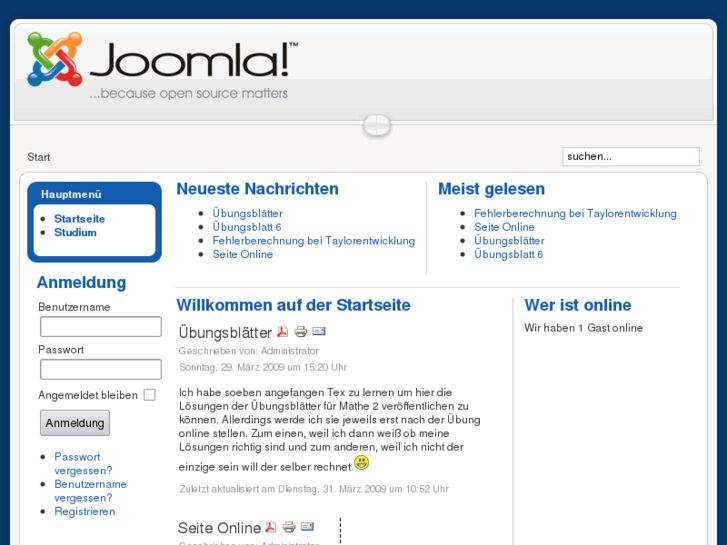
Task: Tick the Angemeldet bleiben checkbox
Action: (149, 395)
